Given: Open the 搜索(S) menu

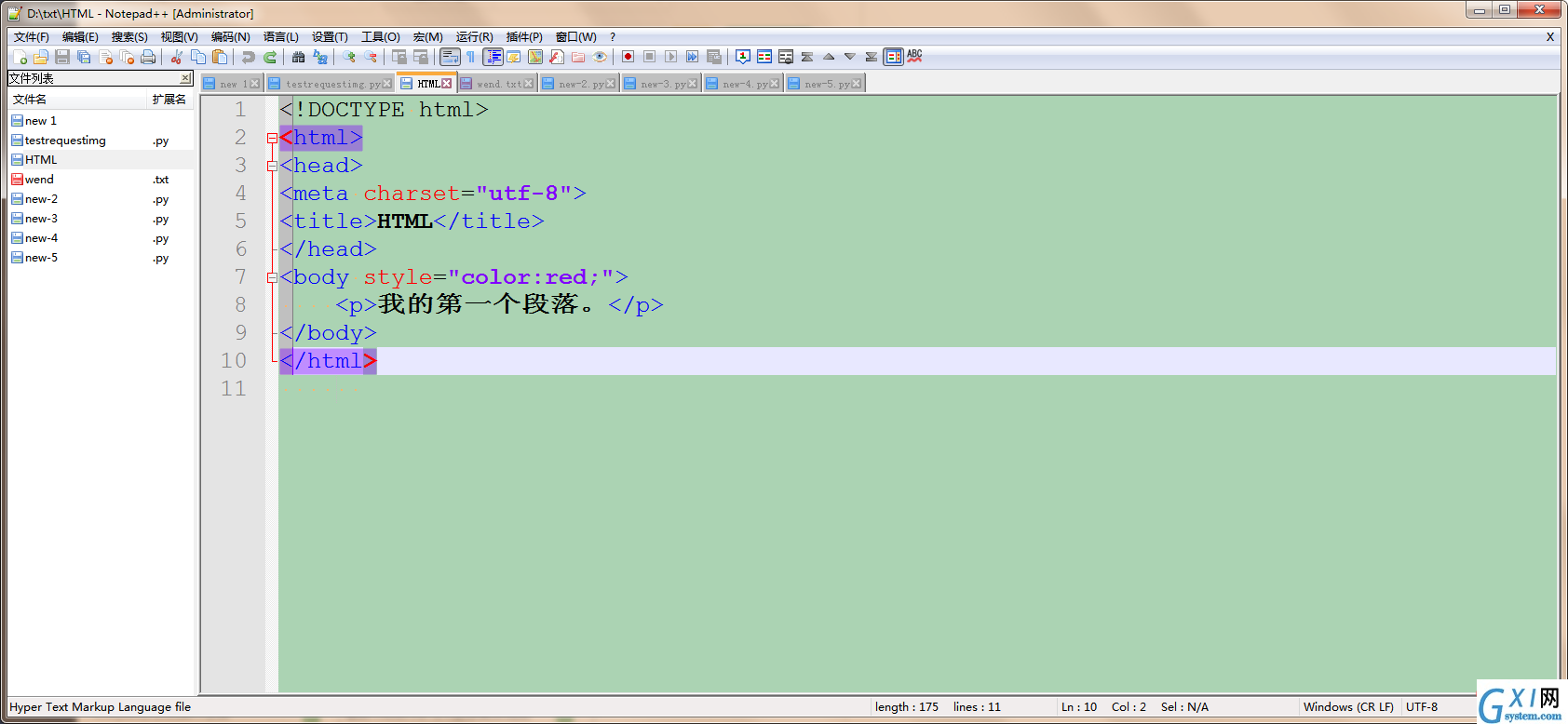Looking at the screenshot, I should click(x=129, y=37).
